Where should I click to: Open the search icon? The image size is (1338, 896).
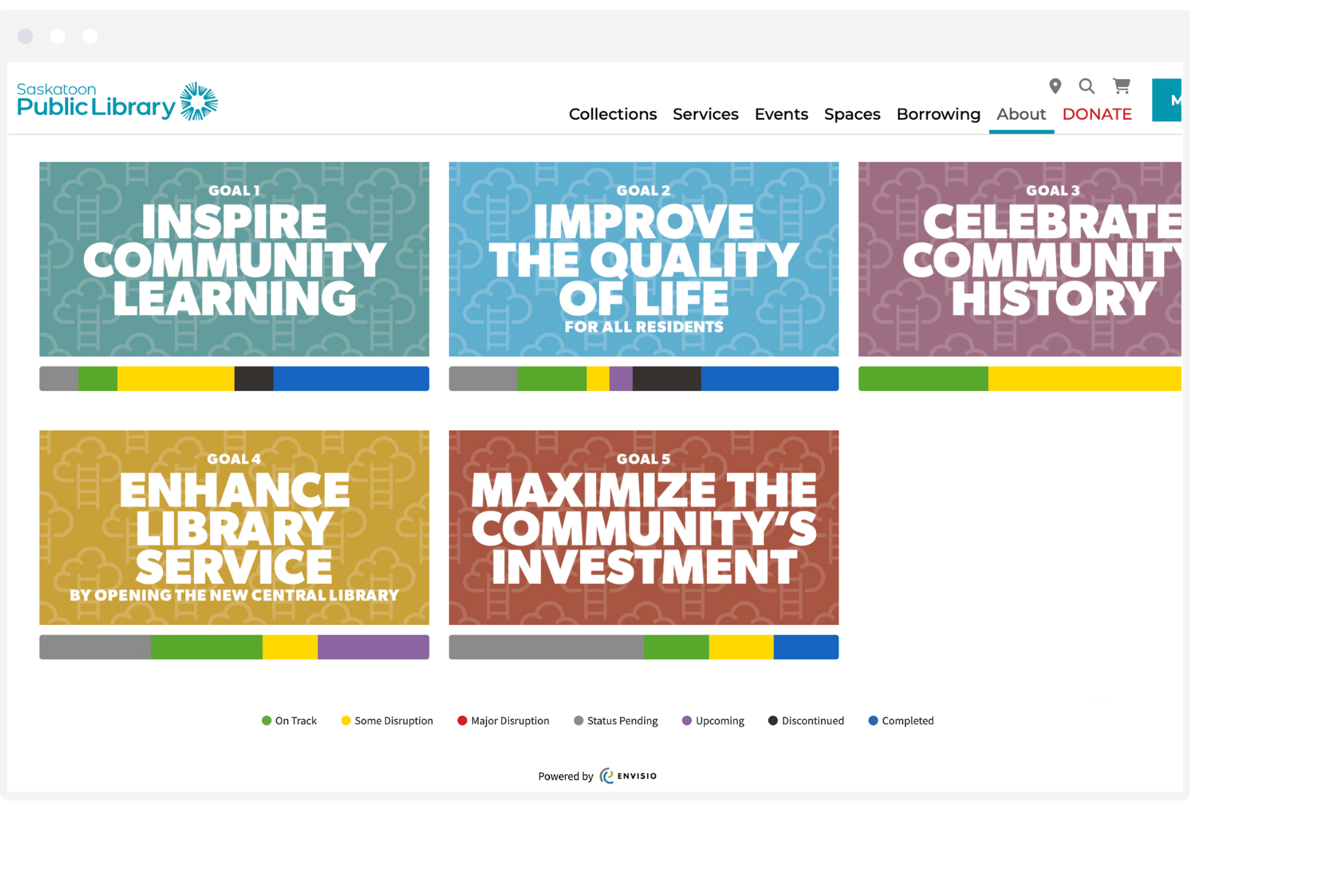coord(1087,86)
